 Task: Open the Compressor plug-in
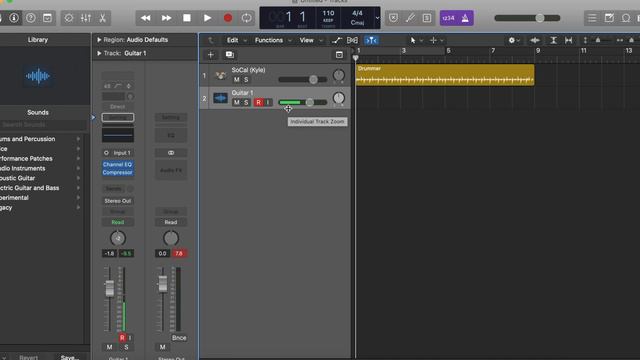118,172
